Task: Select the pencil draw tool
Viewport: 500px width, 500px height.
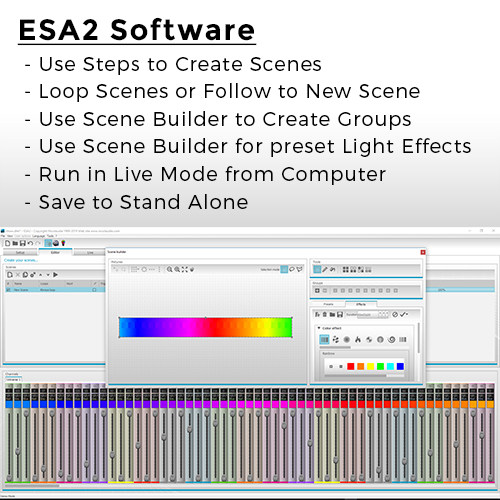Action: 325,269
